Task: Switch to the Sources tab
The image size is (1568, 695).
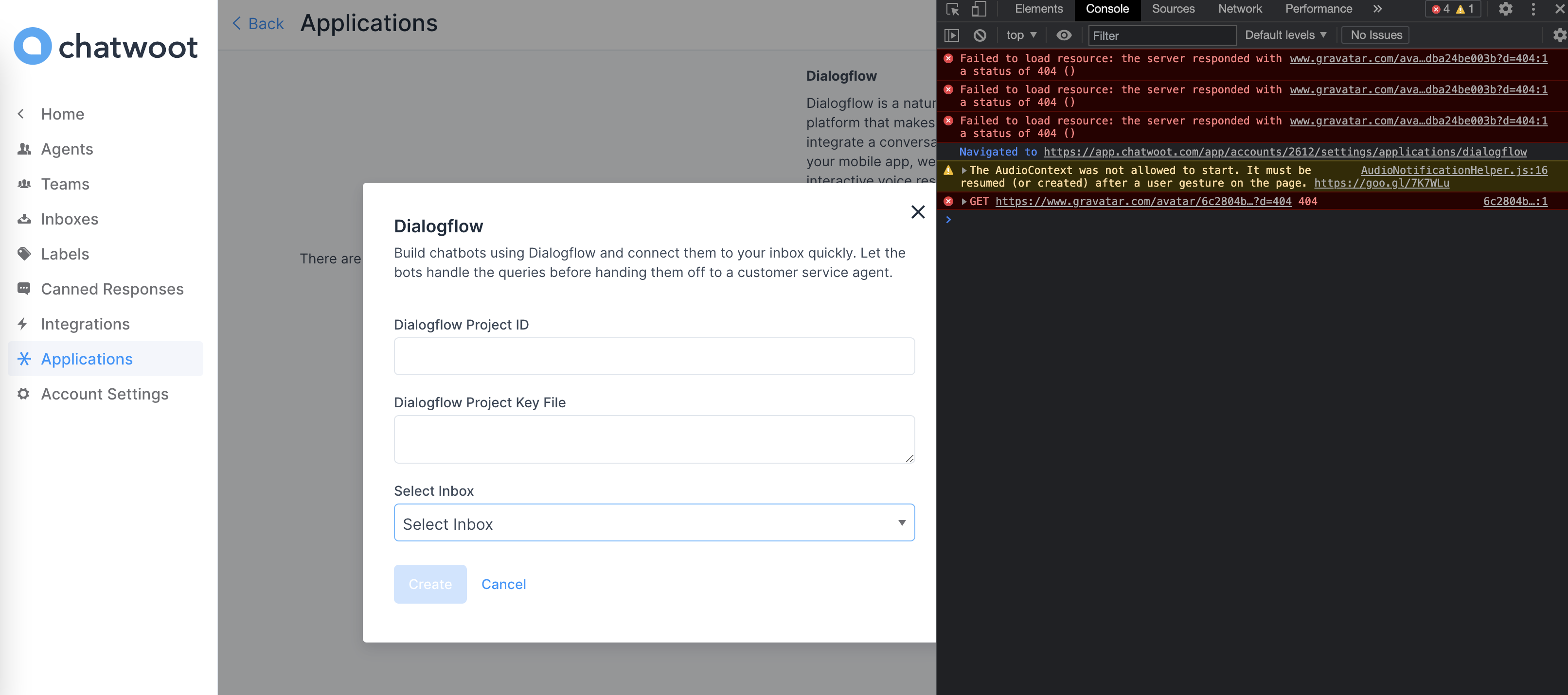Action: pyautogui.click(x=1172, y=9)
